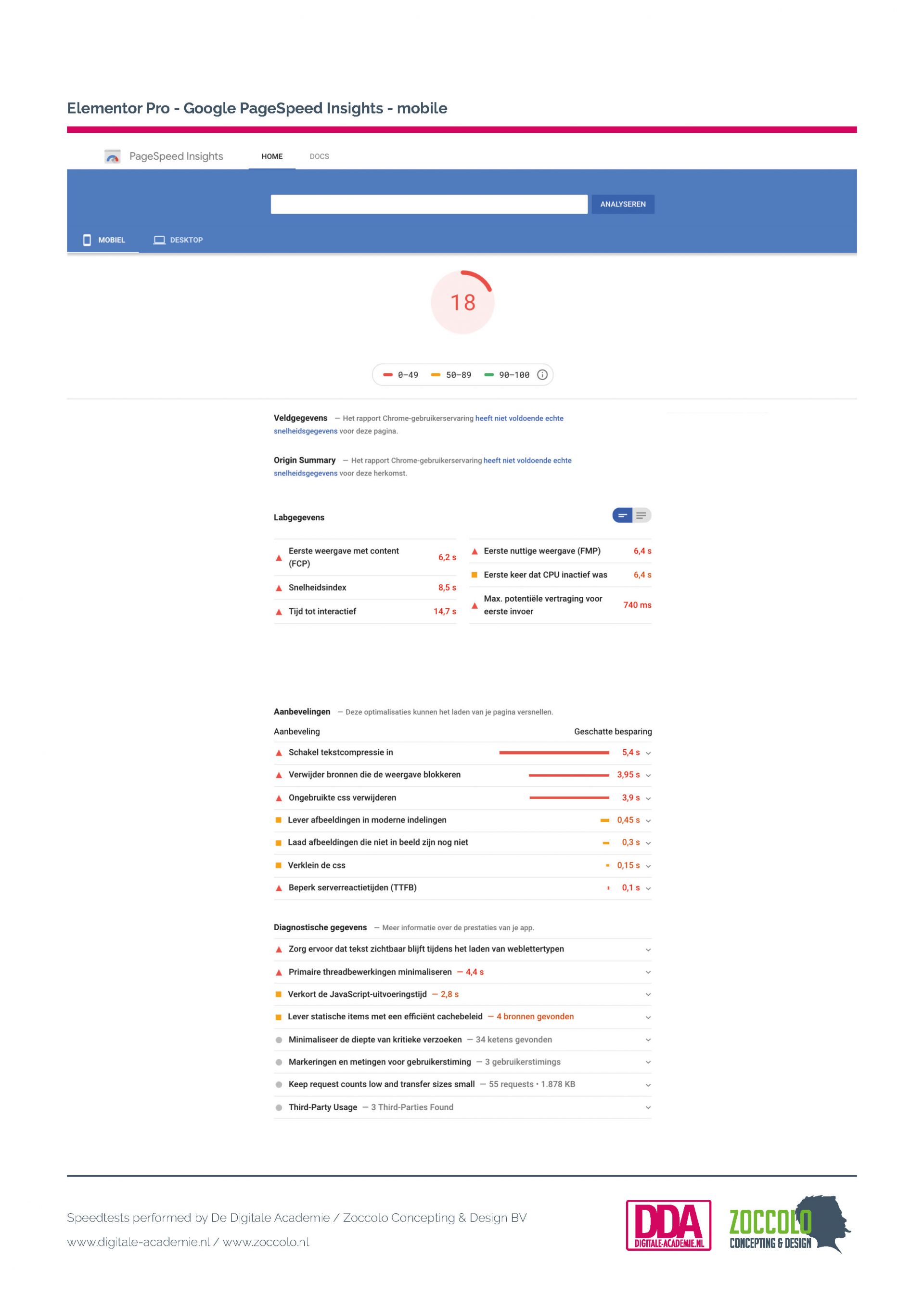Expand 'Verwijder bronnen die de weergave blokkeren'
924x1296 pixels.
[x=462, y=775]
